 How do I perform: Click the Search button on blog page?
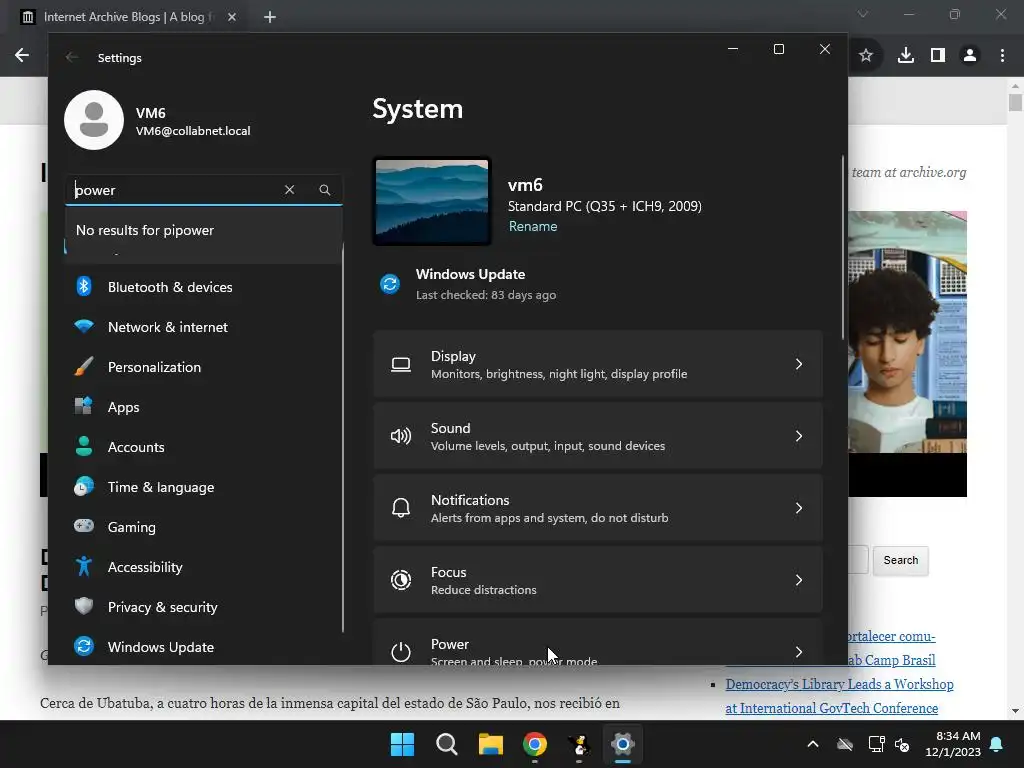coord(901,560)
